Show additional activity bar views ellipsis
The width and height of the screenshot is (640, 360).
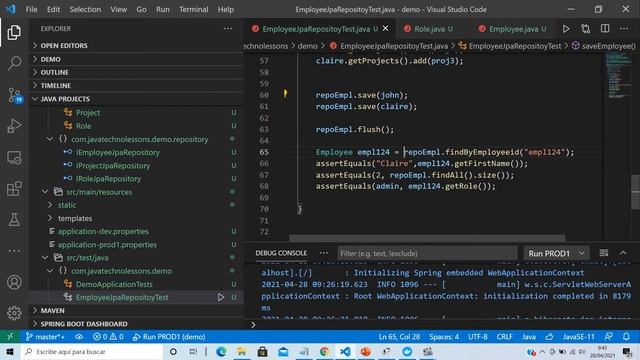tap(14, 251)
